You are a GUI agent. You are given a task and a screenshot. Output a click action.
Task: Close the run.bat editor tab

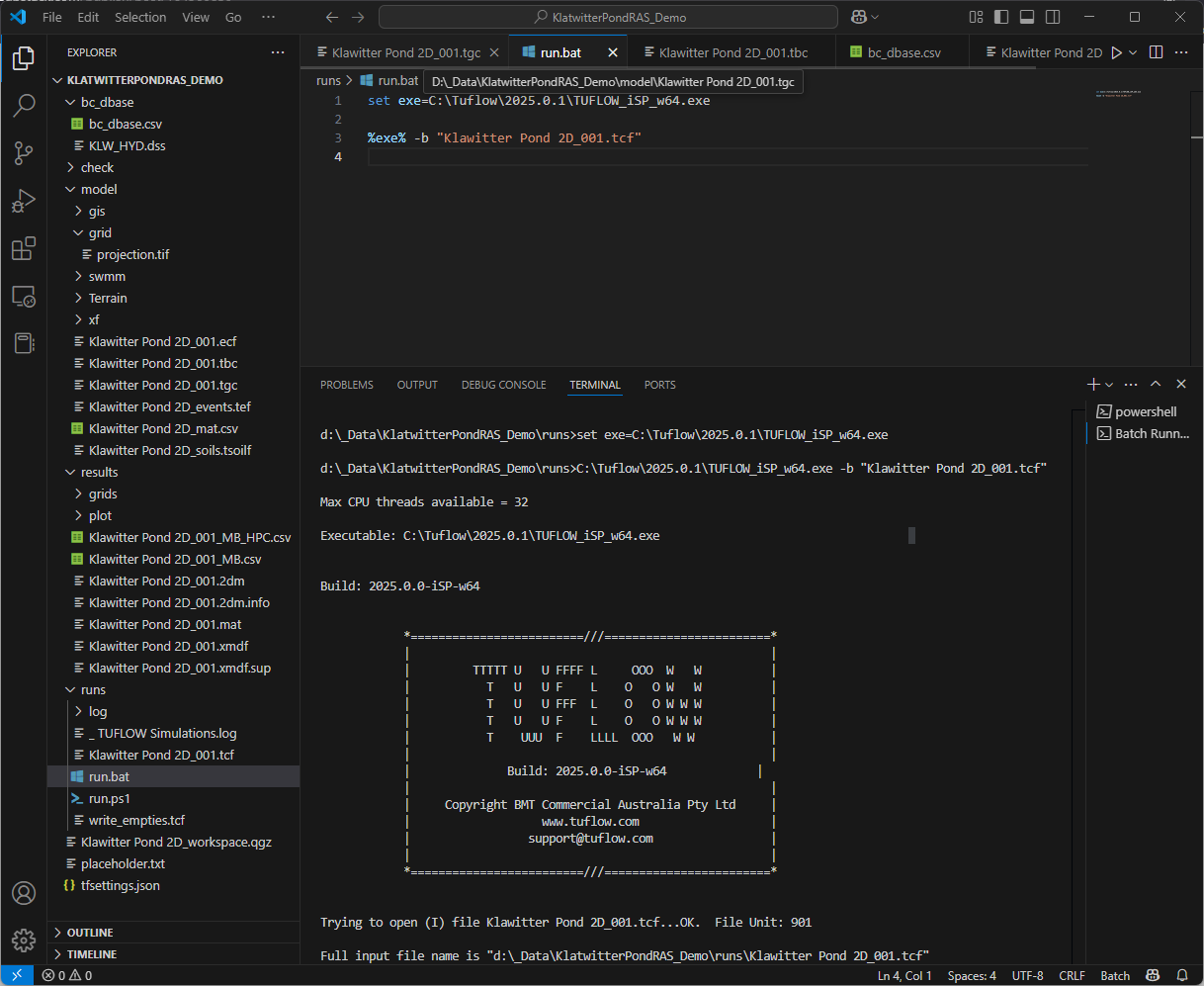pyautogui.click(x=613, y=52)
